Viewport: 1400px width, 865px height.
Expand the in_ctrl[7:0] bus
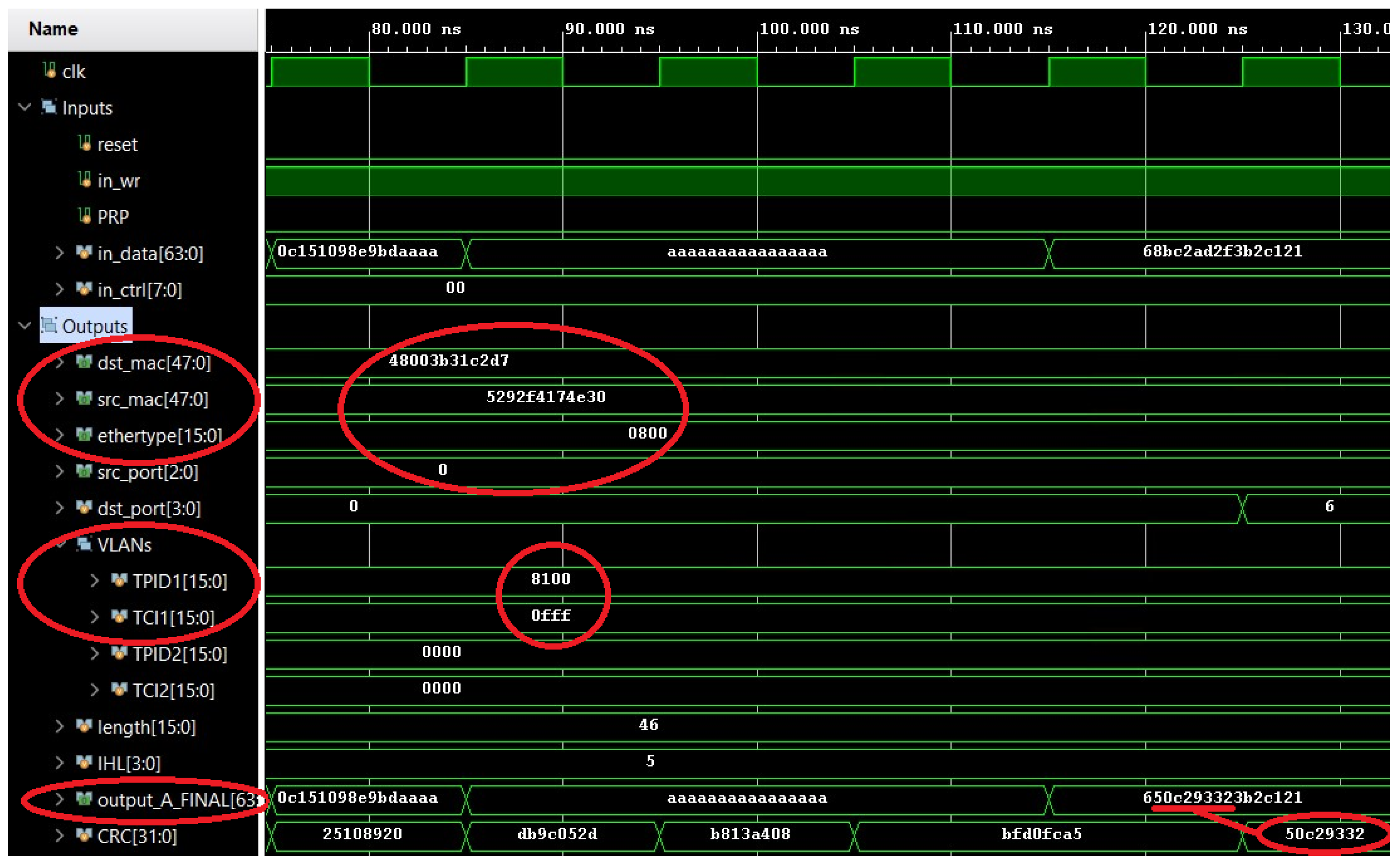coord(59,289)
